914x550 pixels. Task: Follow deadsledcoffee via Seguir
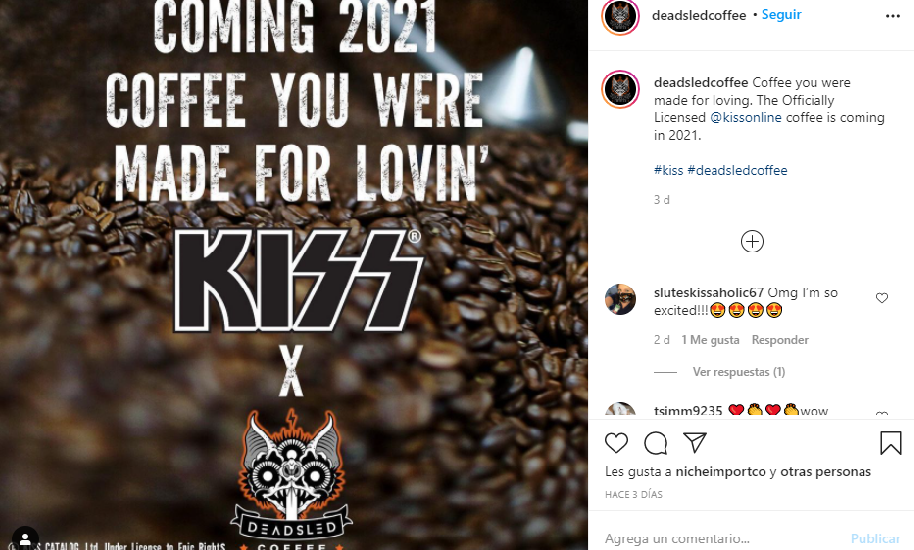781,15
